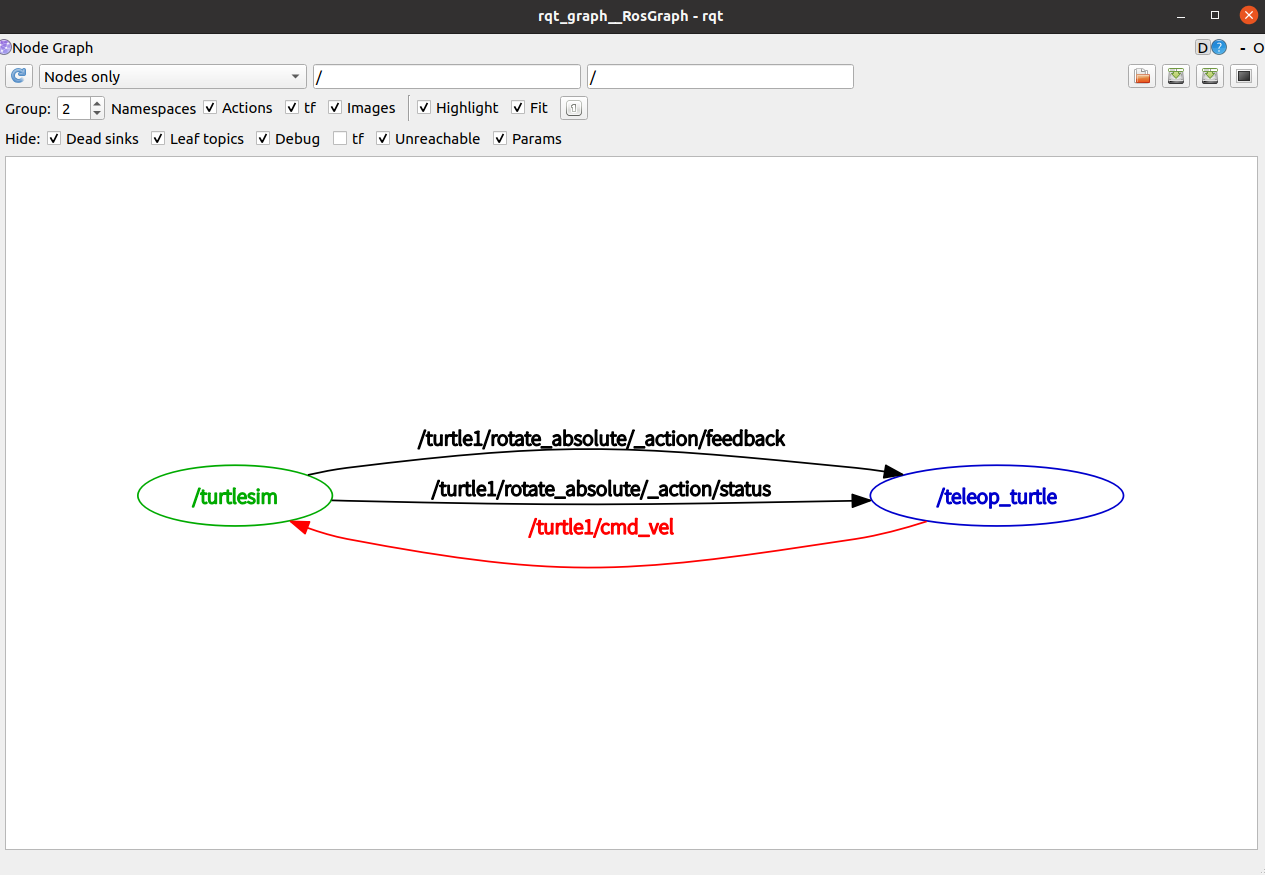
Task: Click the D button beside help
Action: tap(1203, 47)
